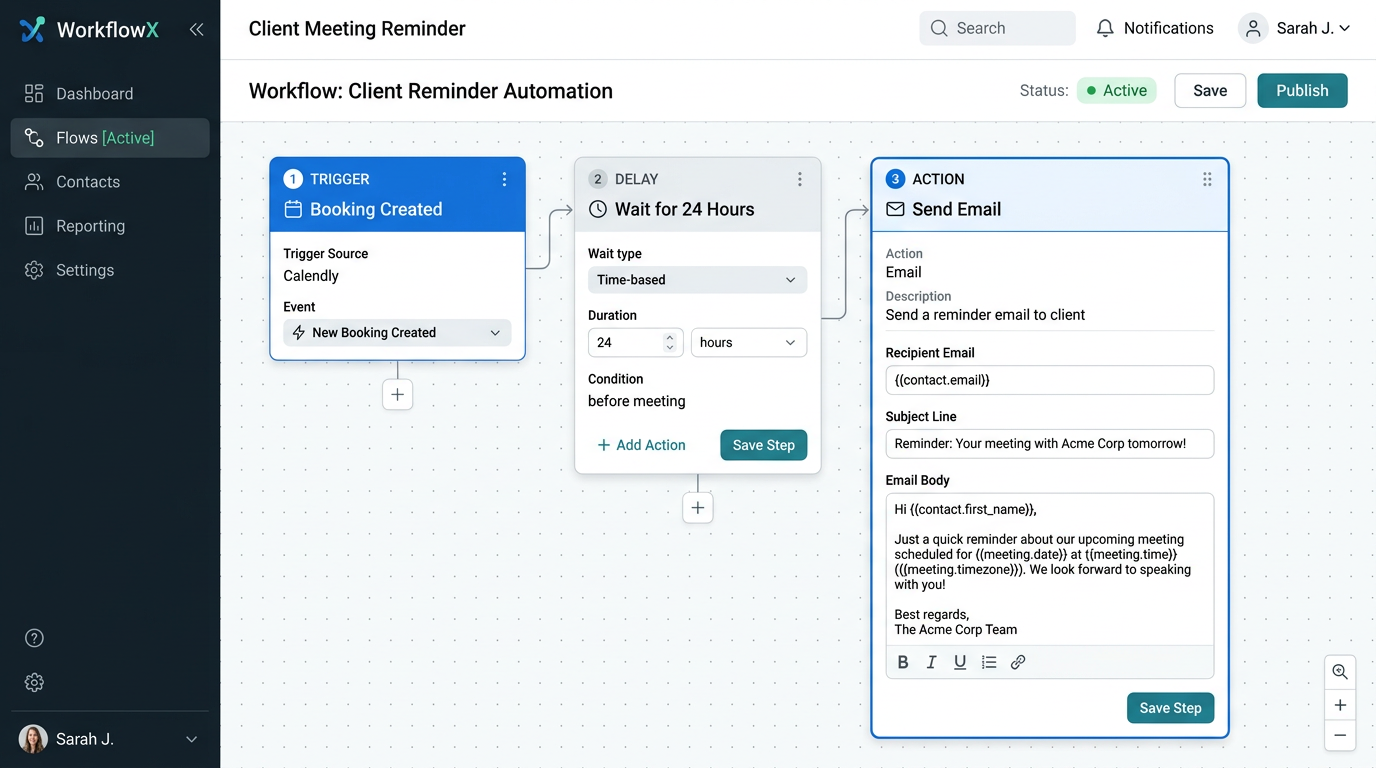Toggle the Active status badge

pyautogui.click(x=1116, y=90)
